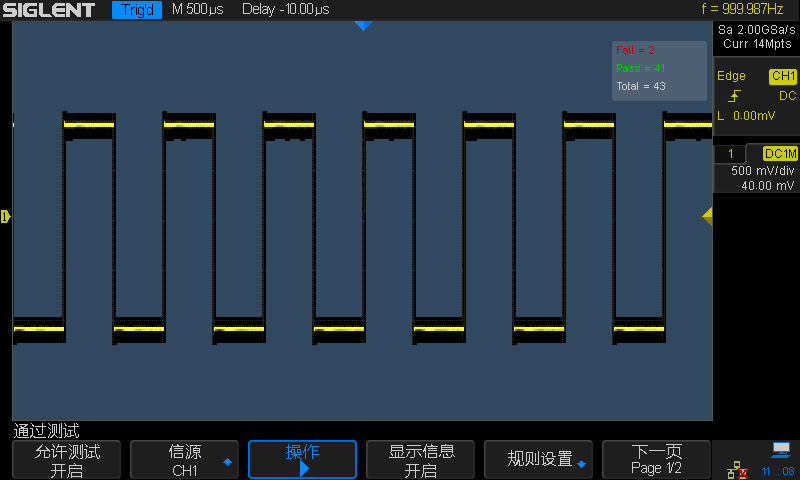Click the blue trigger position marker at top

363,26
